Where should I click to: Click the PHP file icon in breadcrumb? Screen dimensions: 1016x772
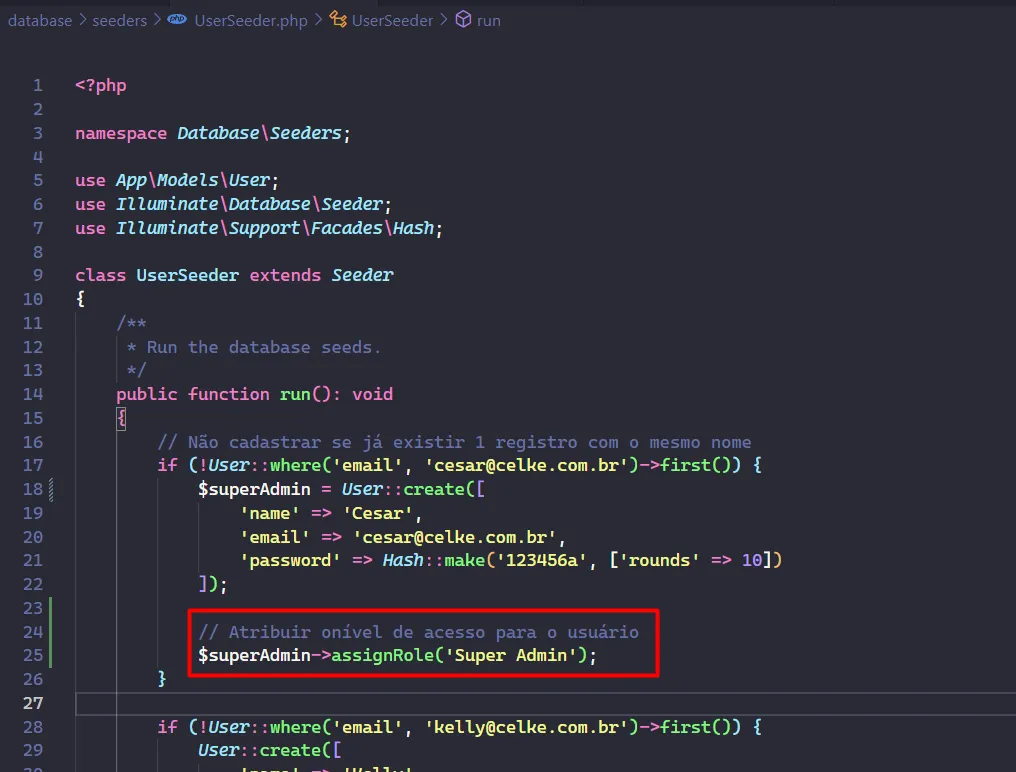click(x=177, y=20)
